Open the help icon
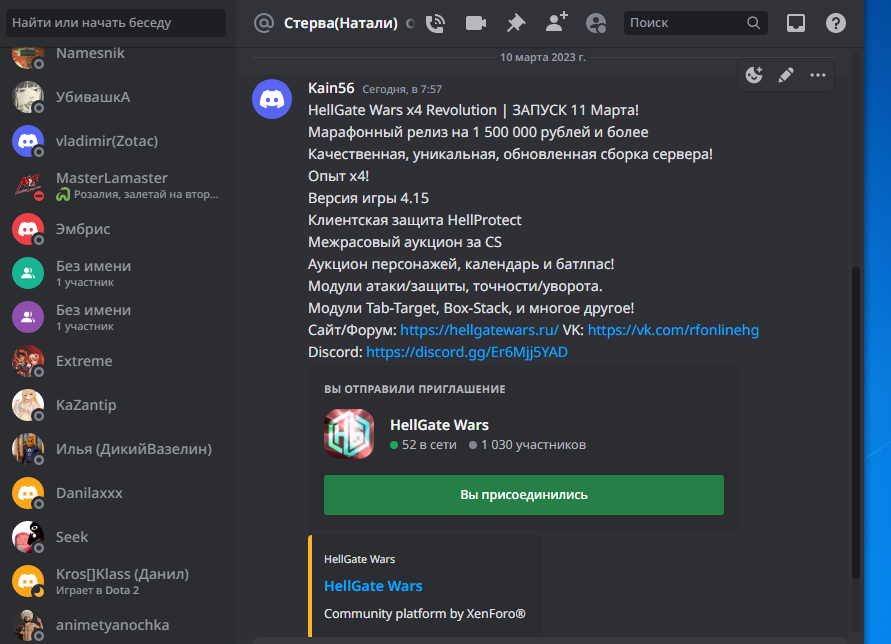 [x=836, y=23]
